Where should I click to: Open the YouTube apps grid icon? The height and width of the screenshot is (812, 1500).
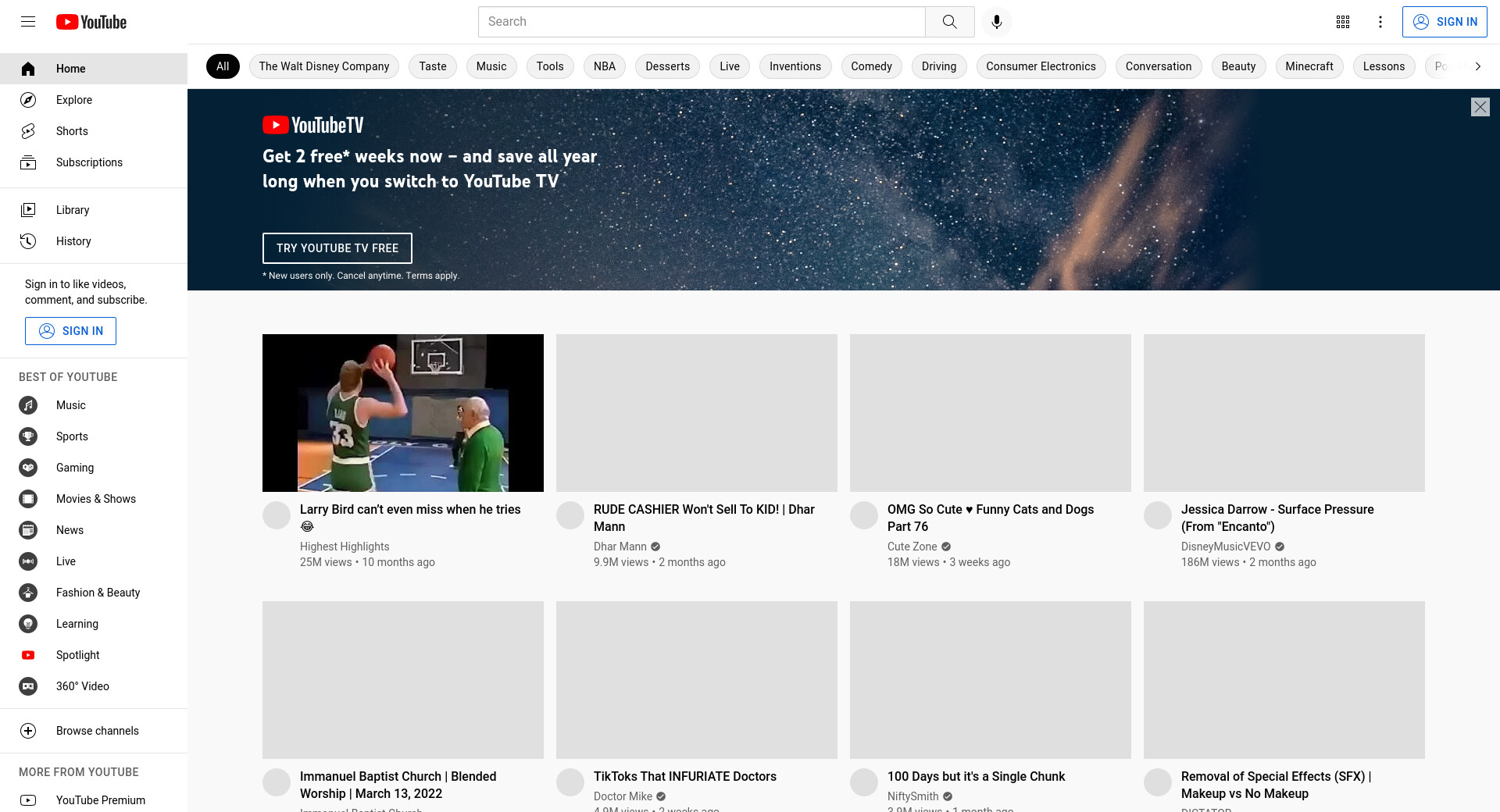click(x=1343, y=22)
